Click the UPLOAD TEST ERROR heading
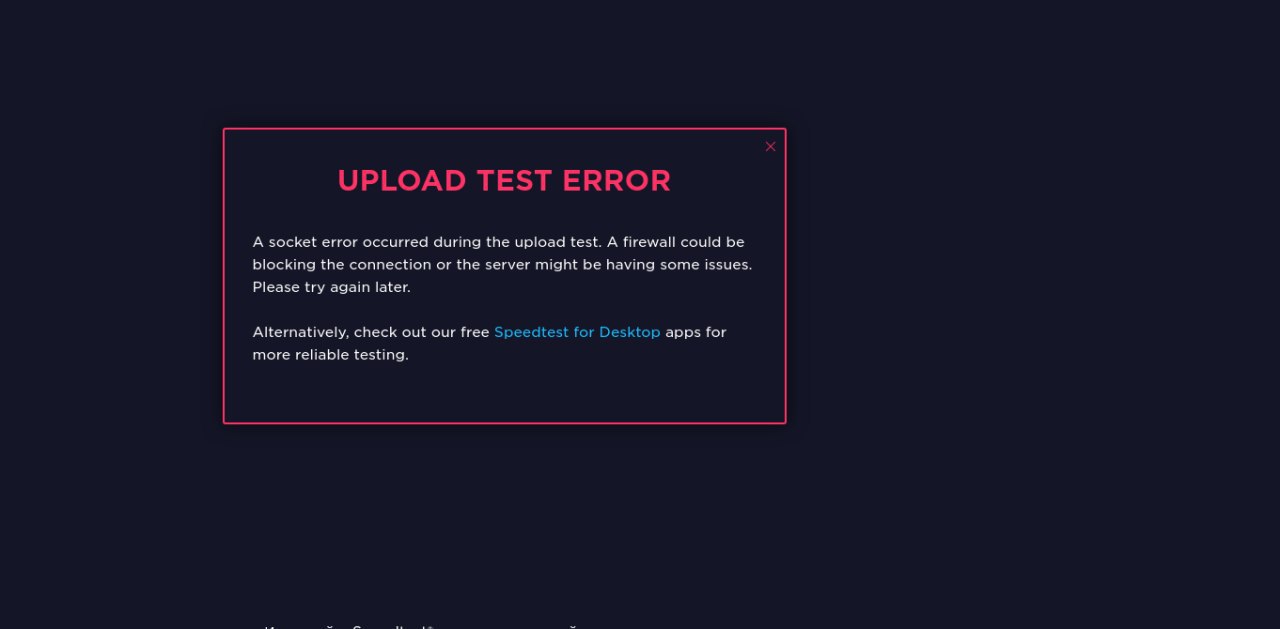 [504, 181]
